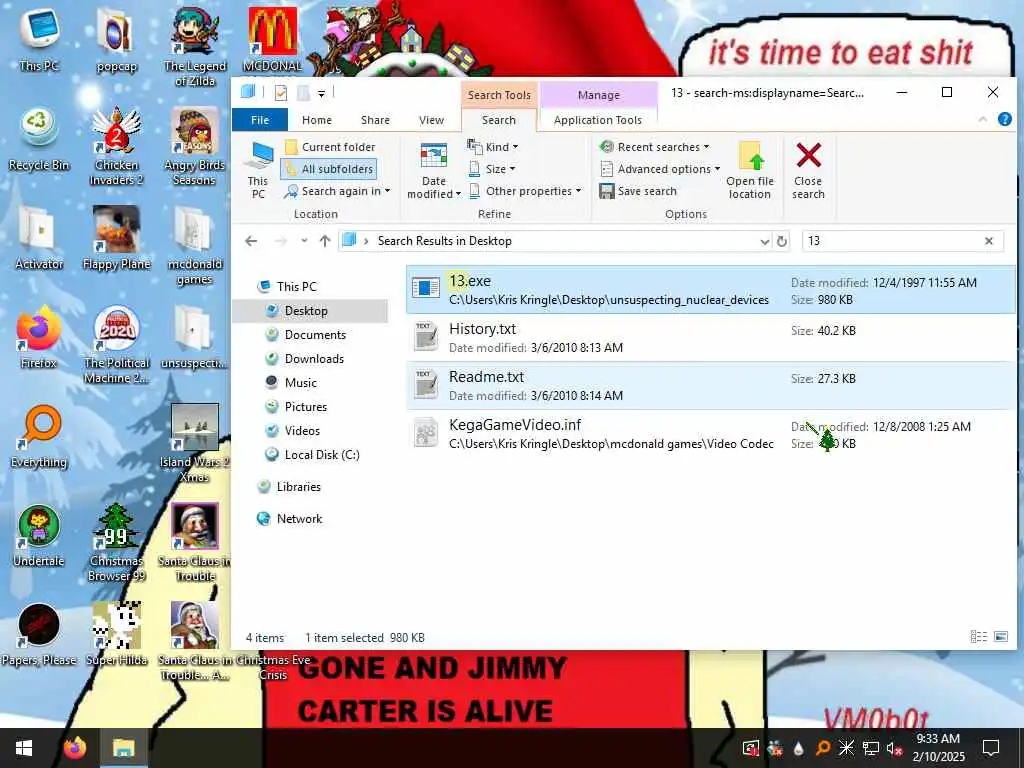Select Downloads in the navigation pane
1024x768 pixels.
coord(310,359)
